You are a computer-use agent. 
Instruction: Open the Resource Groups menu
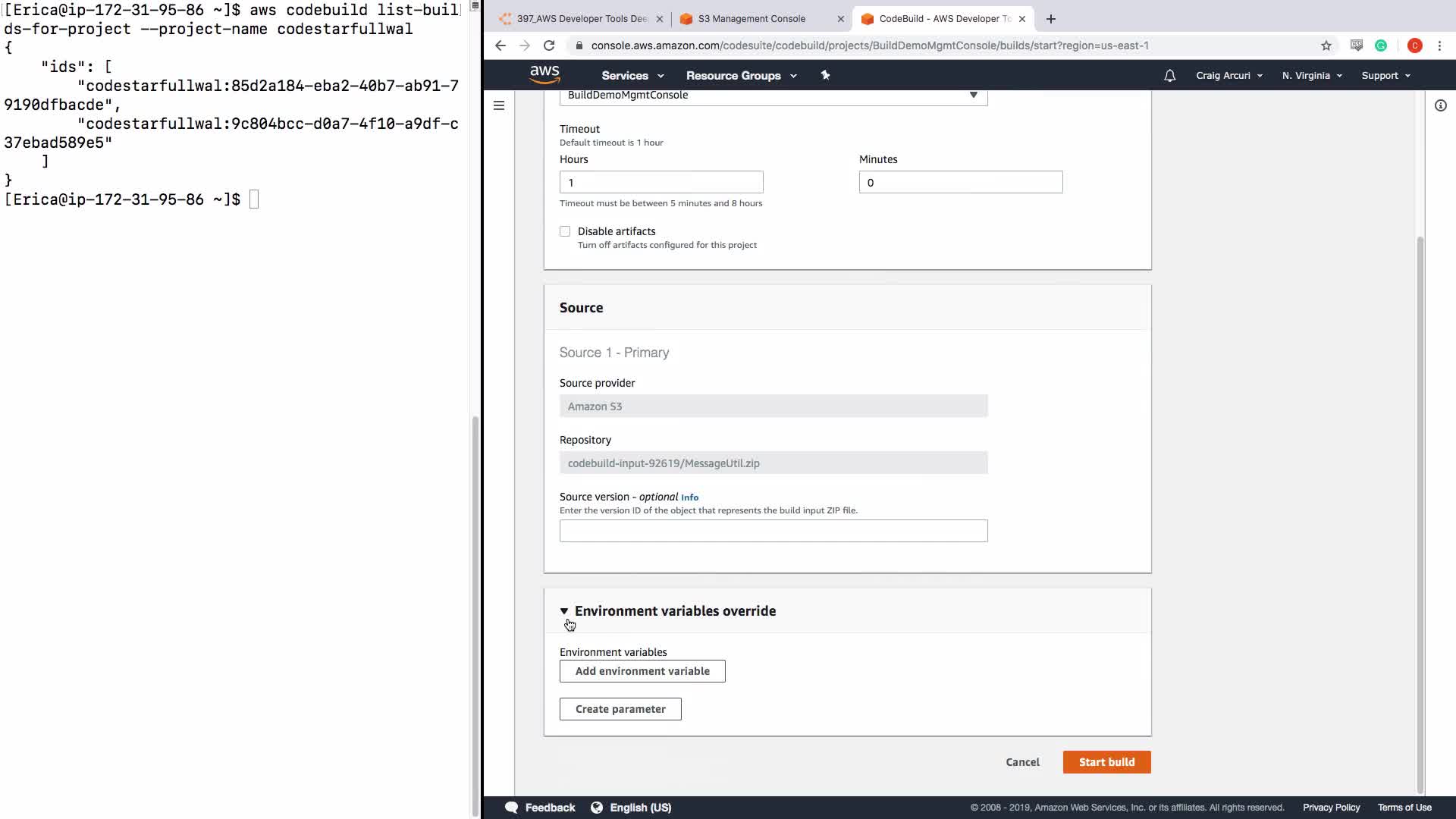740,75
